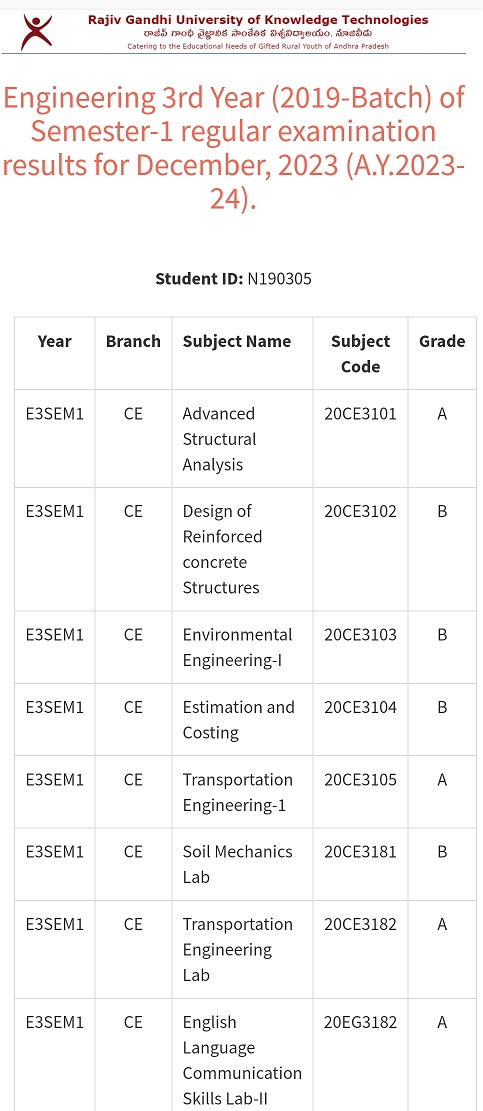Click the Year column header
The image size is (483, 1111).
tap(55, 342)
